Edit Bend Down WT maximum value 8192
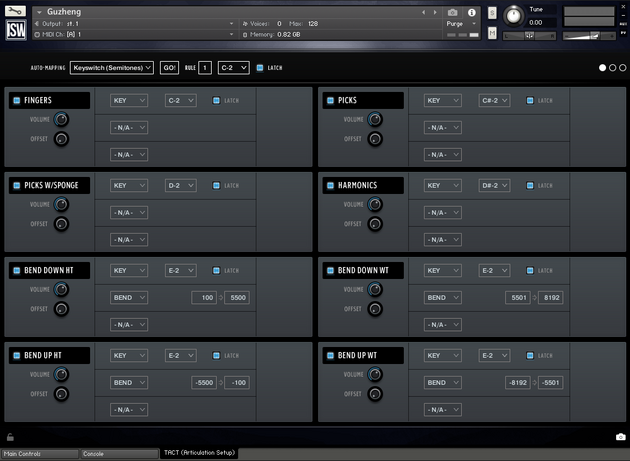 (x=551, y=298)
